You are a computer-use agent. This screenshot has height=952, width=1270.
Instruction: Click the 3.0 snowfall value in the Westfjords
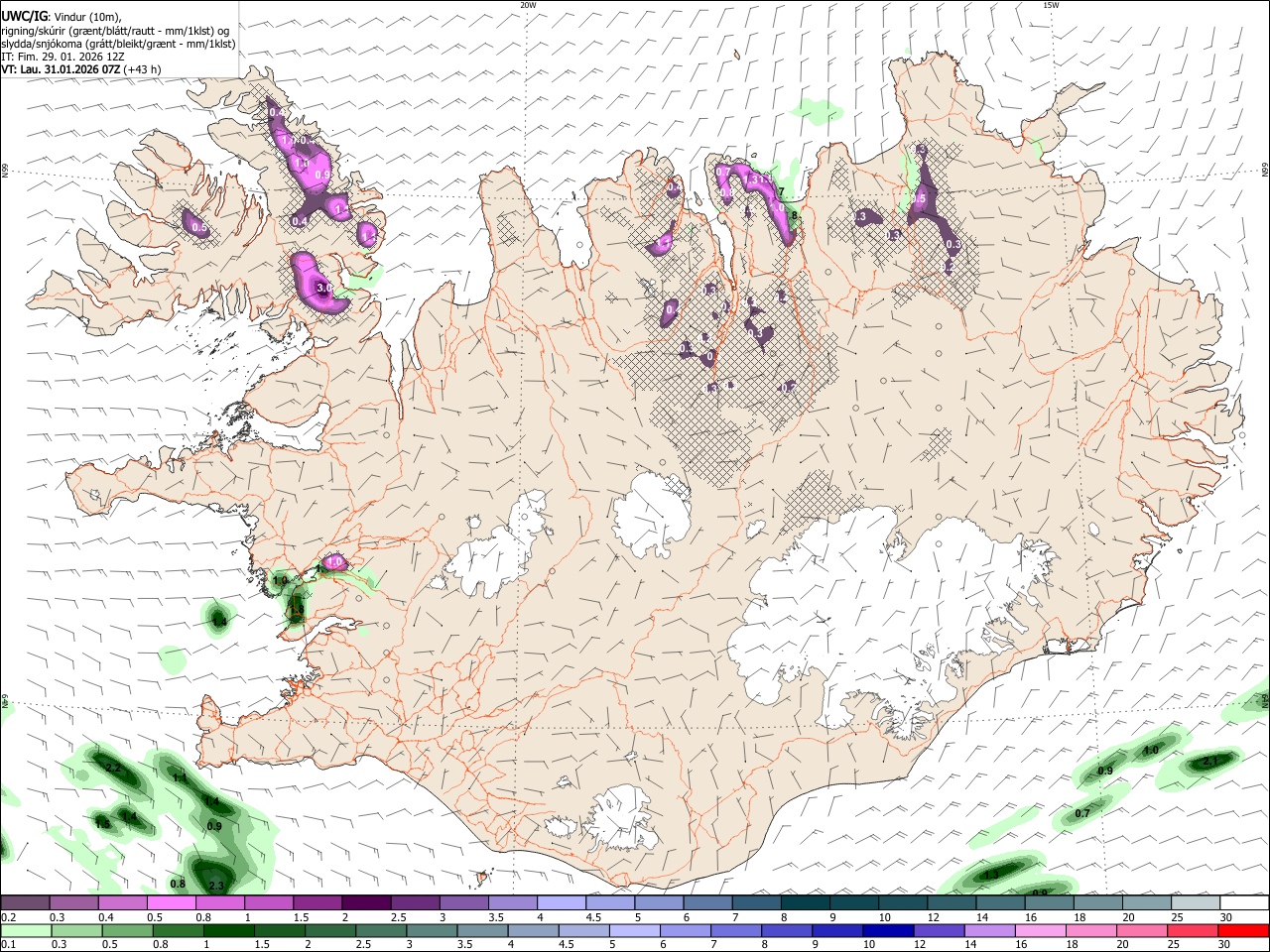pyautogui.click(x=323, y=289)
